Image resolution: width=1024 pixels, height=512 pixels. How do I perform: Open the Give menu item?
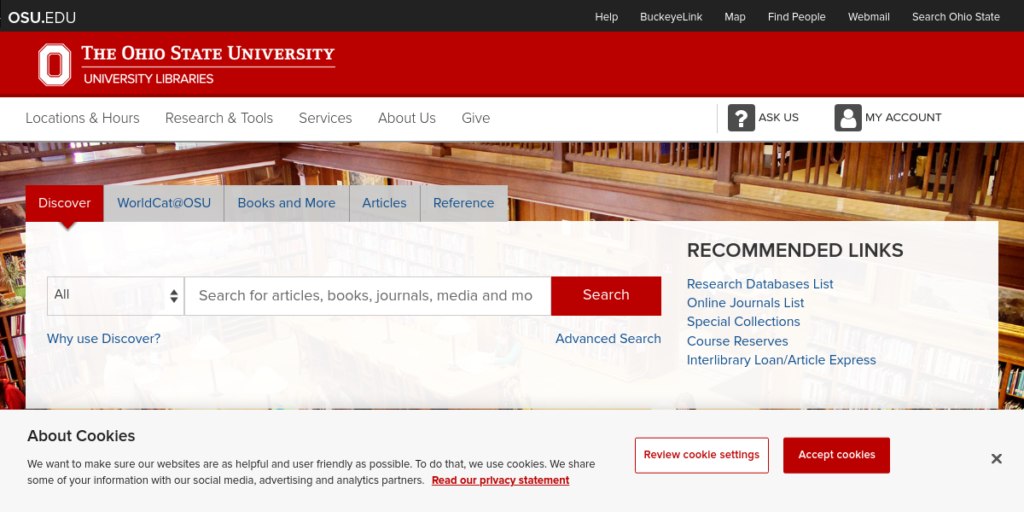pyautogui.click(x=475, y=118)
